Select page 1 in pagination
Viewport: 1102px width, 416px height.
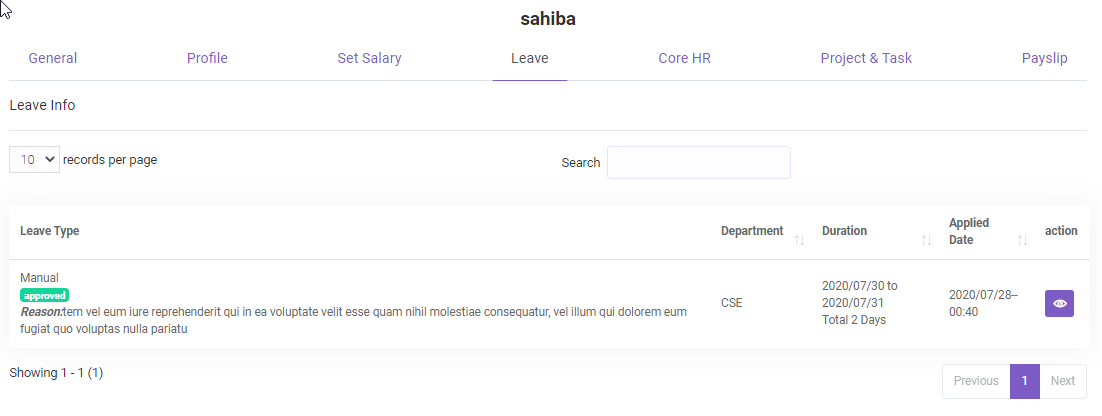(1025, 381)
